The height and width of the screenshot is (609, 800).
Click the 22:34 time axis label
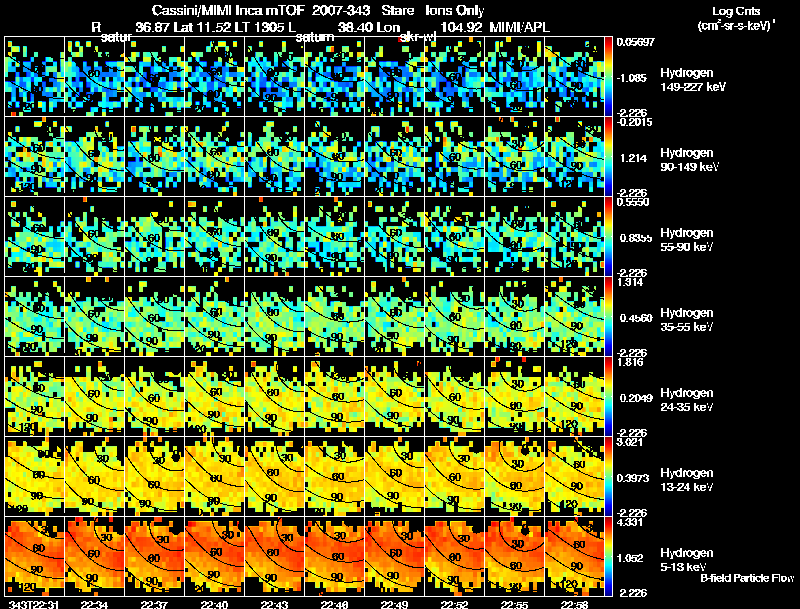[x=94, y=604]
